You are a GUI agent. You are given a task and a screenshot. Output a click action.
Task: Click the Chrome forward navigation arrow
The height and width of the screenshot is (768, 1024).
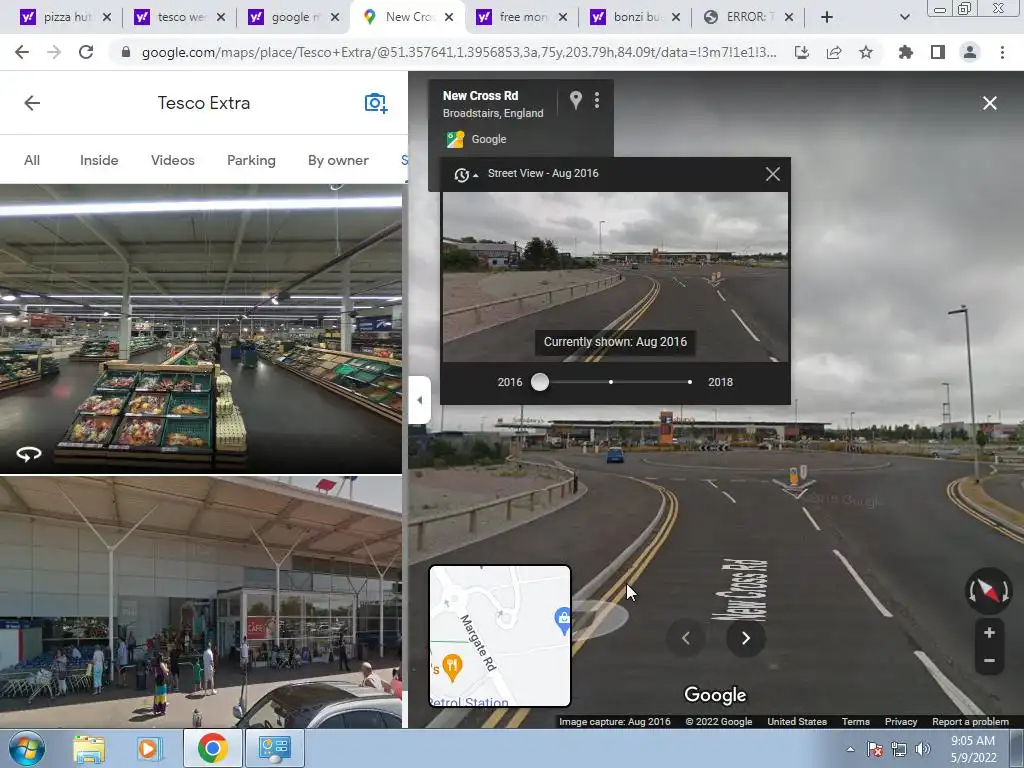coord(54,52)
